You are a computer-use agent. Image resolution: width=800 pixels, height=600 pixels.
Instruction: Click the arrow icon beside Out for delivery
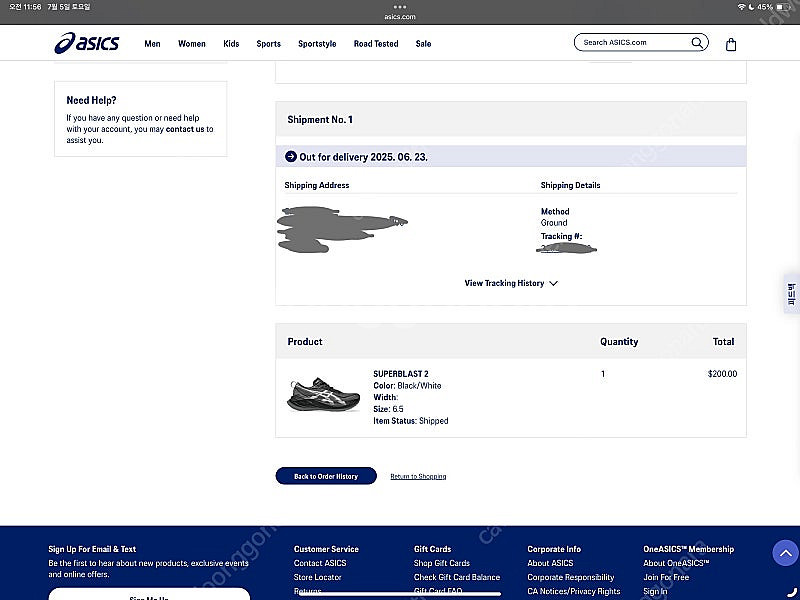pos(291,157)
